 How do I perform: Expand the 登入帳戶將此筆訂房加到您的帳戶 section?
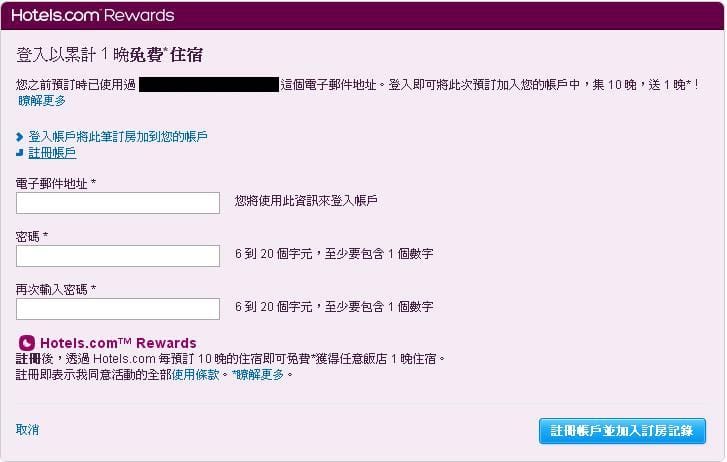tap(118, 136)
